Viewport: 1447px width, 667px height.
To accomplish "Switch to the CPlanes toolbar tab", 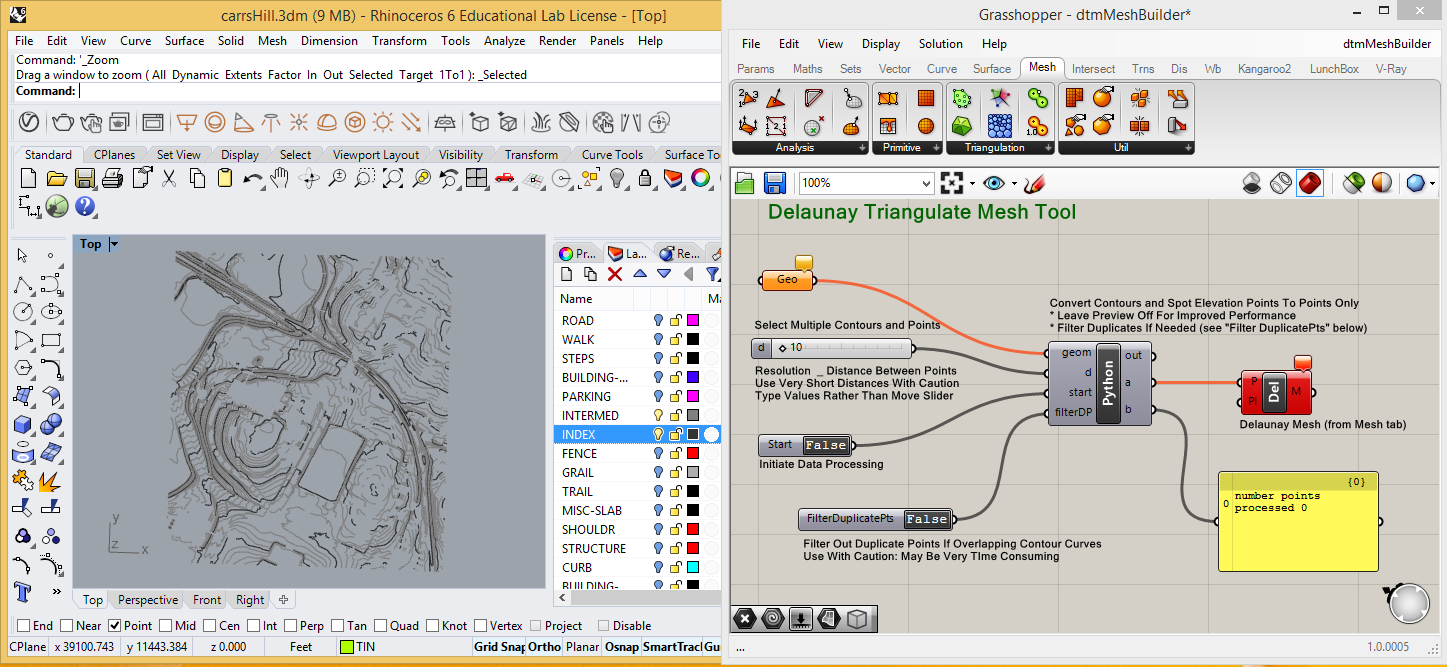I will [114, 155].
